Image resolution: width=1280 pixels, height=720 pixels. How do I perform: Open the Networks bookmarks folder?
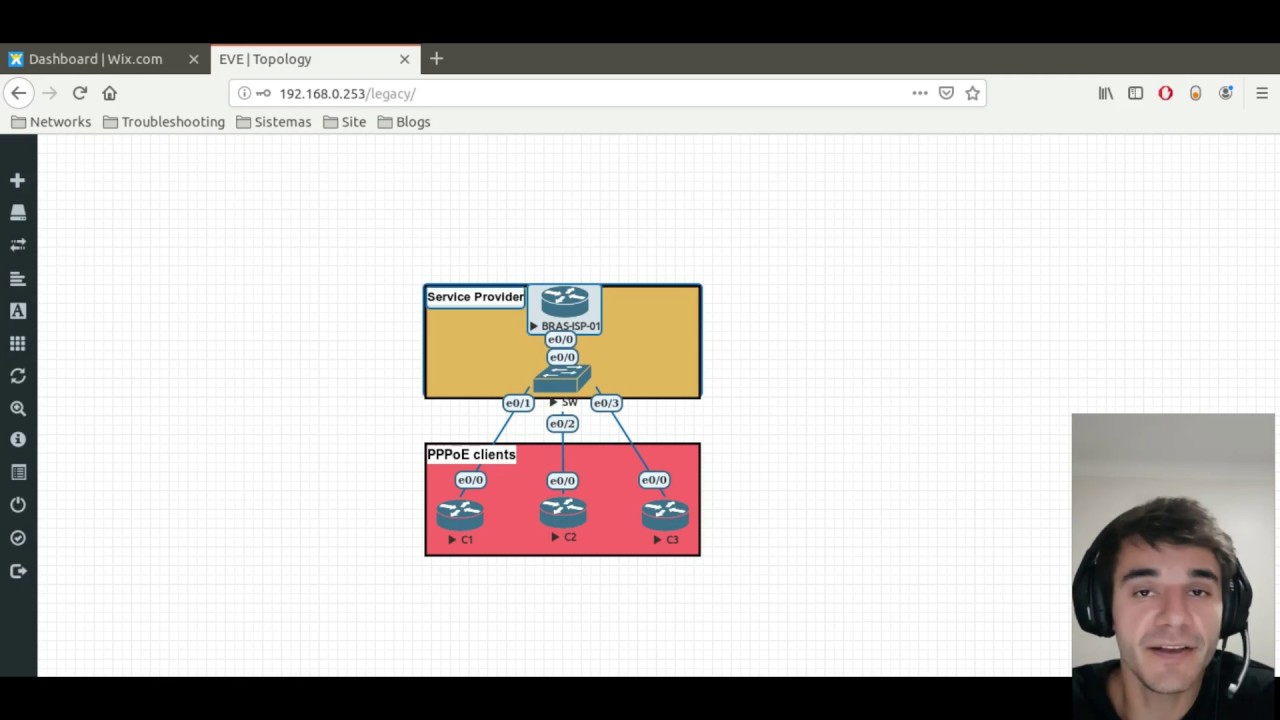tap(51, 122)
